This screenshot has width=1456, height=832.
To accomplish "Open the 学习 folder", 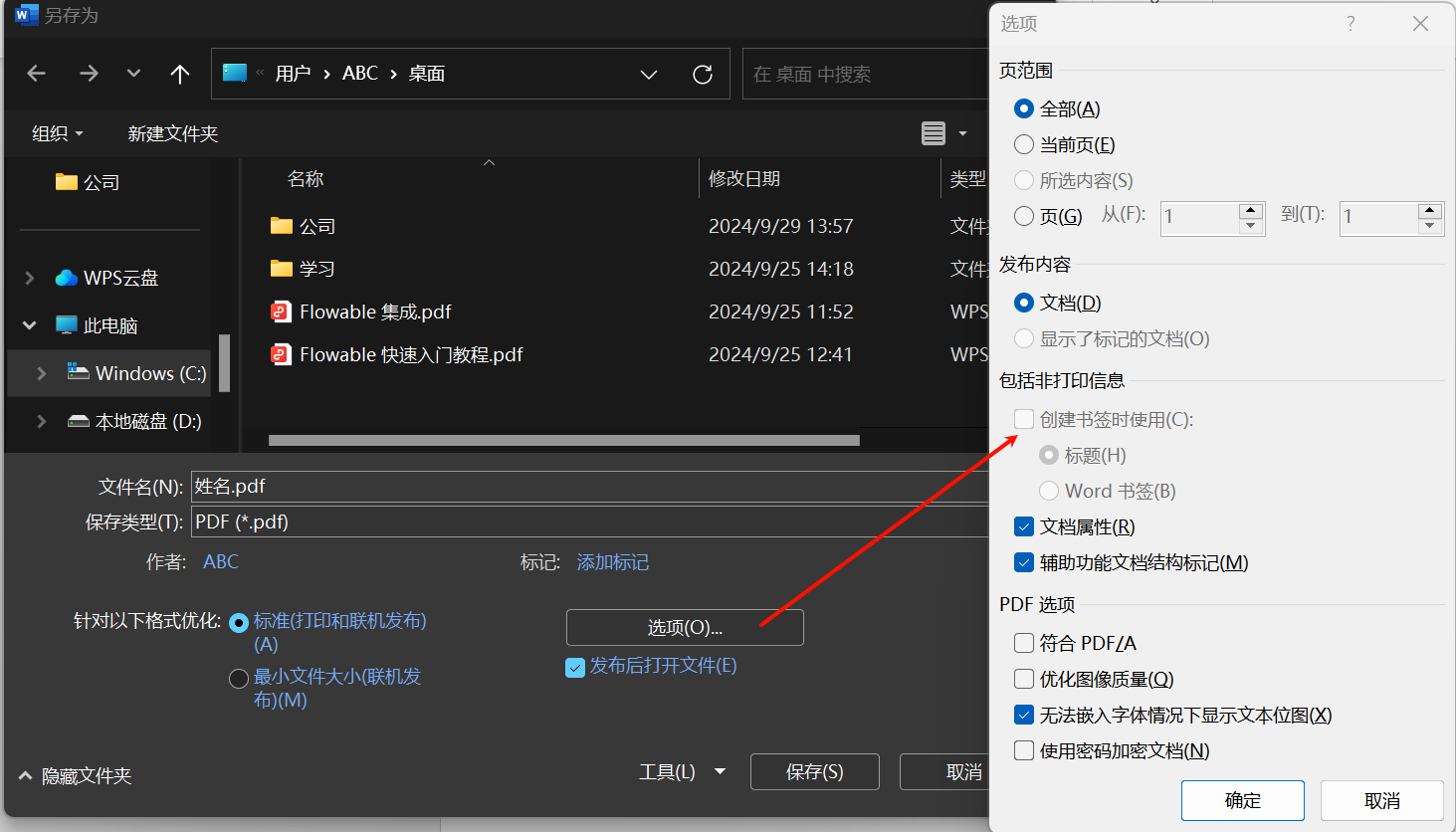I will click(316, 270).
